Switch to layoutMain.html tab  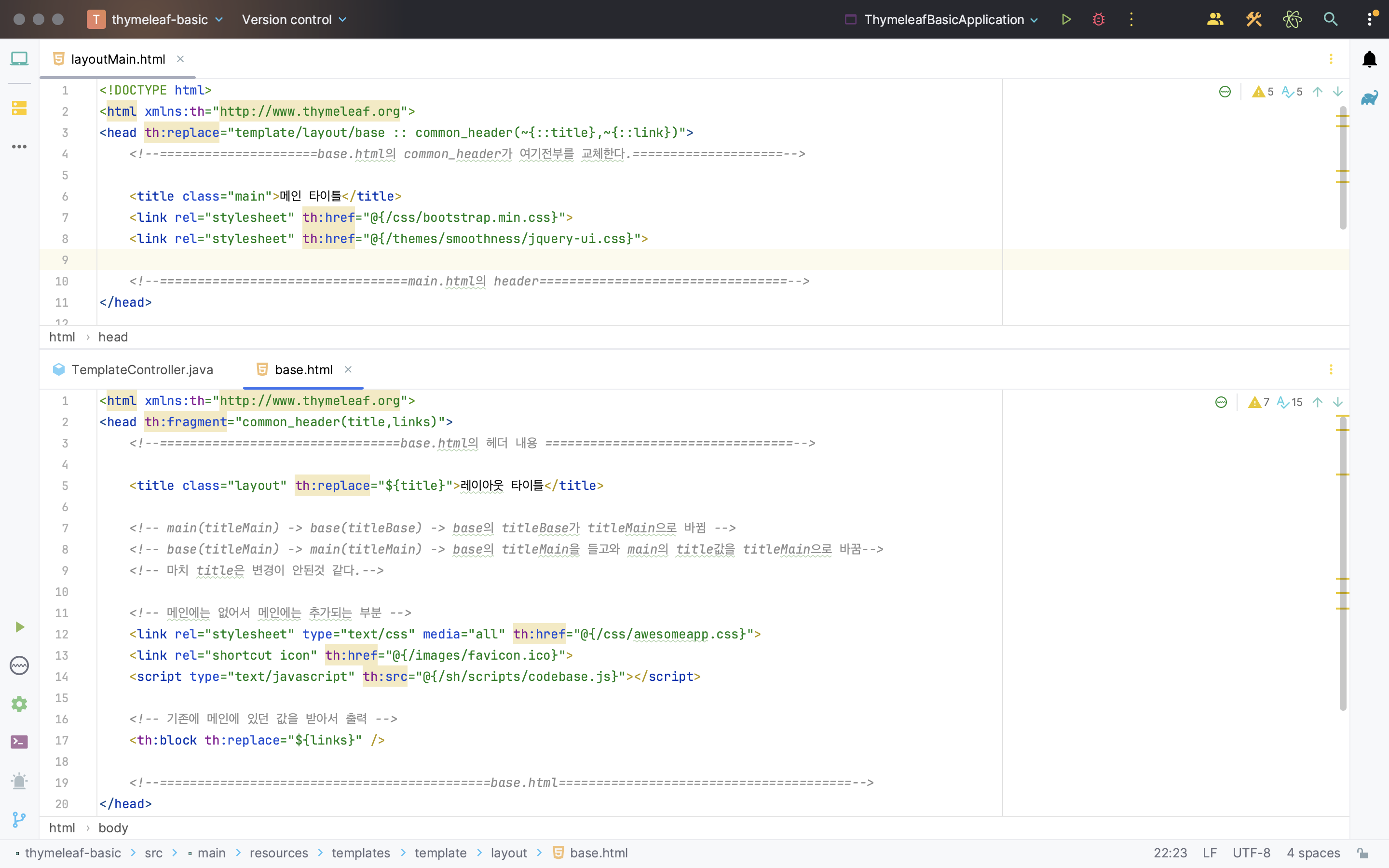[118, 59]
